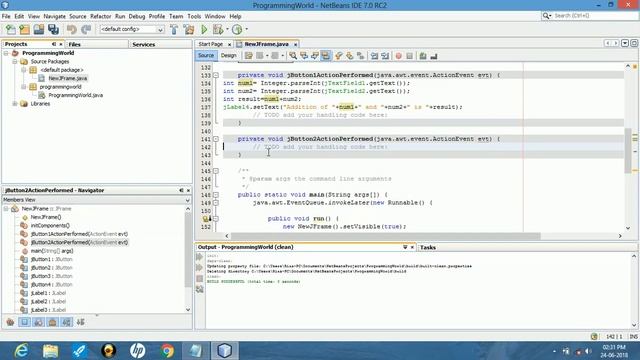
Task: Toggle Show Inherited Members in Navigator
Action: [10, 322]
